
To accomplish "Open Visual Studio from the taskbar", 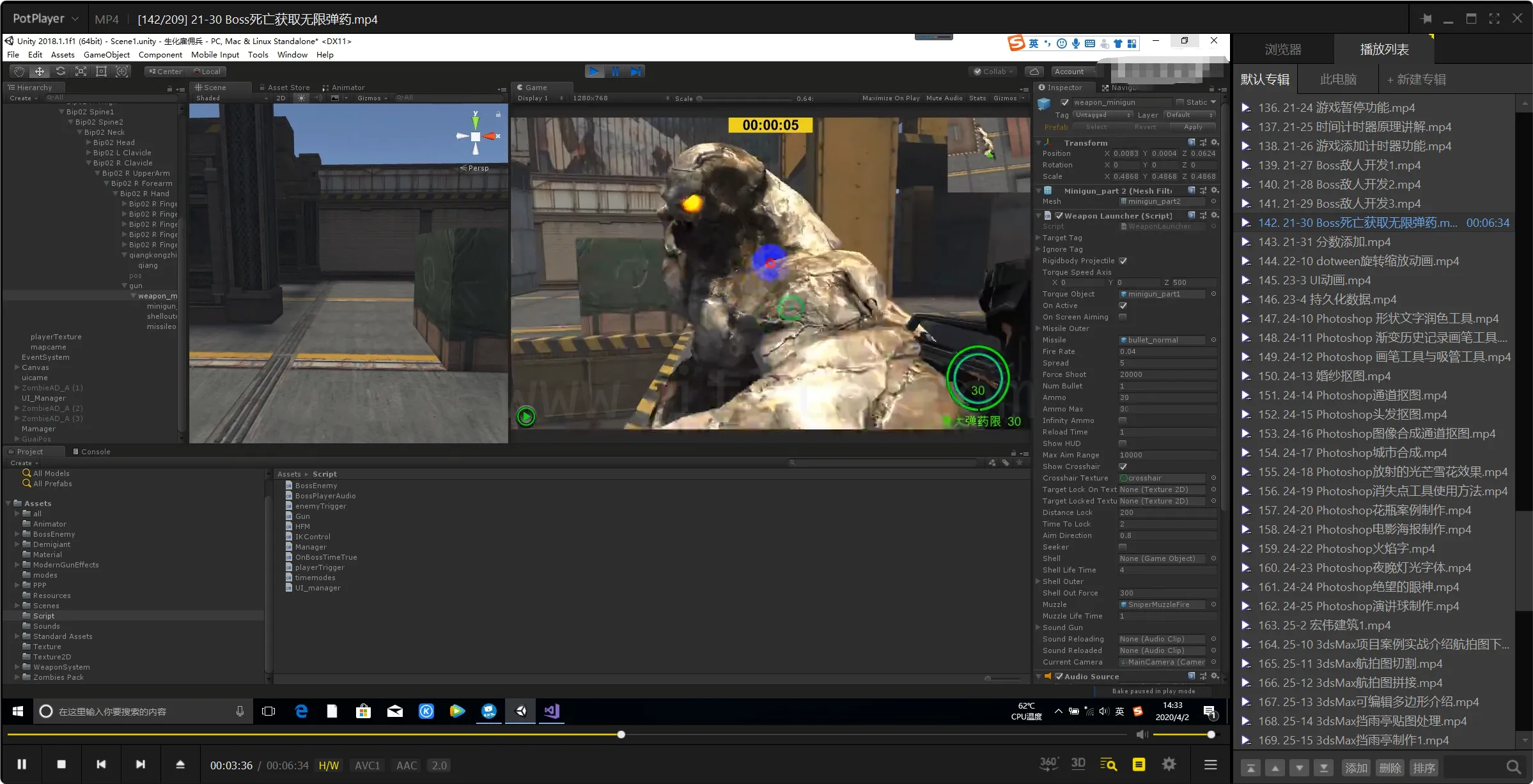I will (552, 711).
